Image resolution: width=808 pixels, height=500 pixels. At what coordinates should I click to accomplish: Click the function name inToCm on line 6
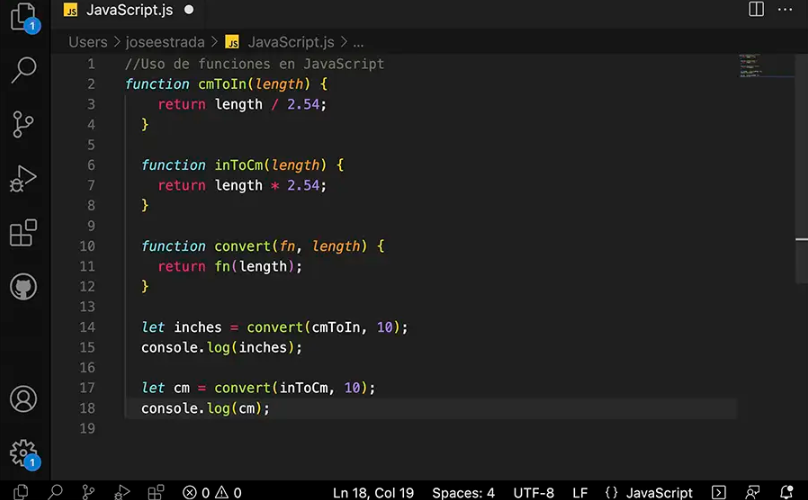tap(239, 165)
